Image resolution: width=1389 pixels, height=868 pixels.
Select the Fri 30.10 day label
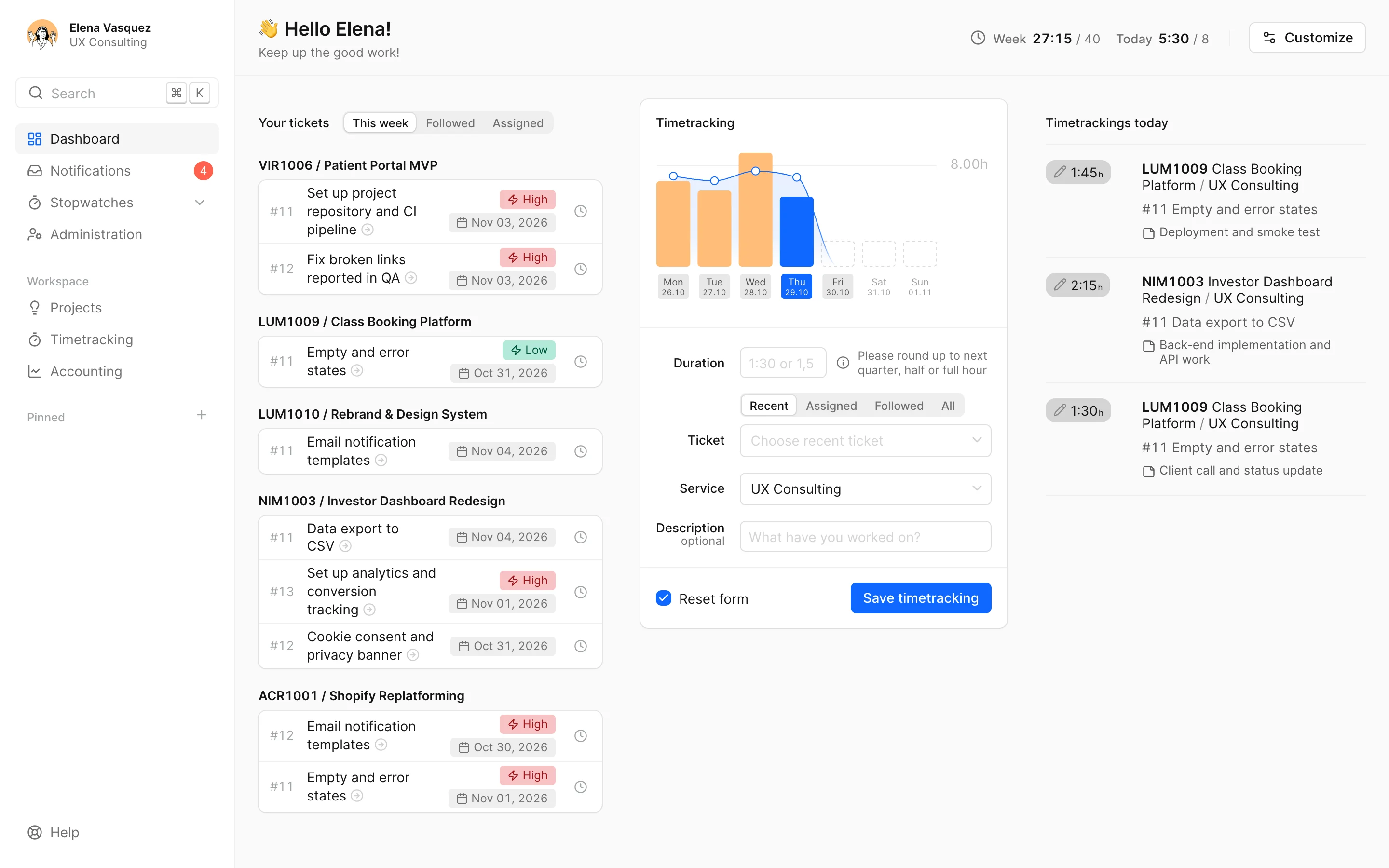coord(837,286)
